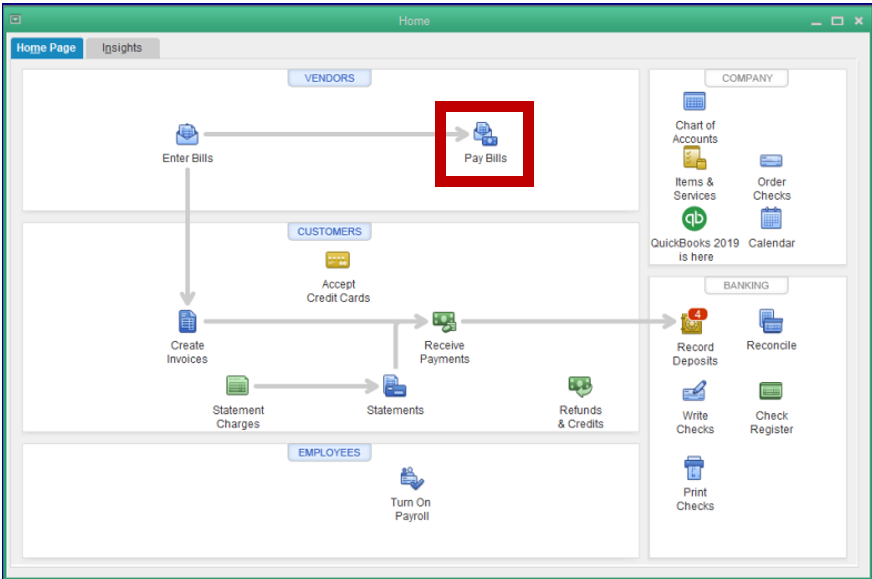This screenshot has width=872, height=579.
Task: Click the VENDORS section button
Action: (329, 78)
